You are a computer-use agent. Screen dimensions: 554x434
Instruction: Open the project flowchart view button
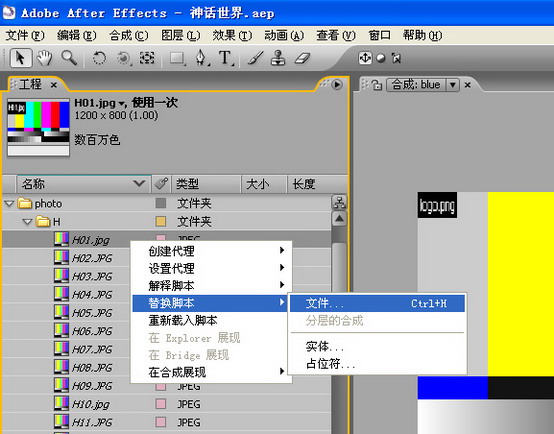click(x=339, y=203)
